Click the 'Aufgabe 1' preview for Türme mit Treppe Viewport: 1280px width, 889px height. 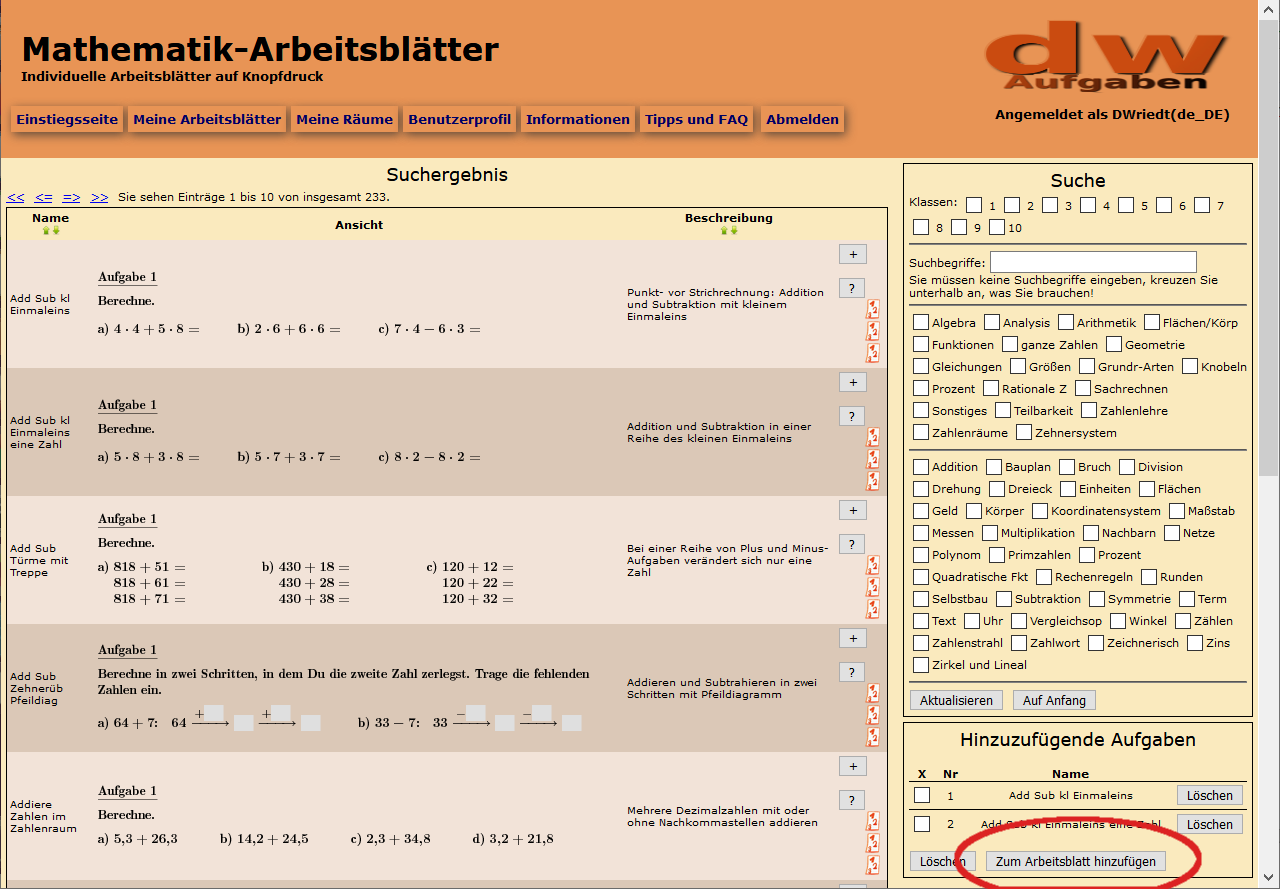point(127,519)
